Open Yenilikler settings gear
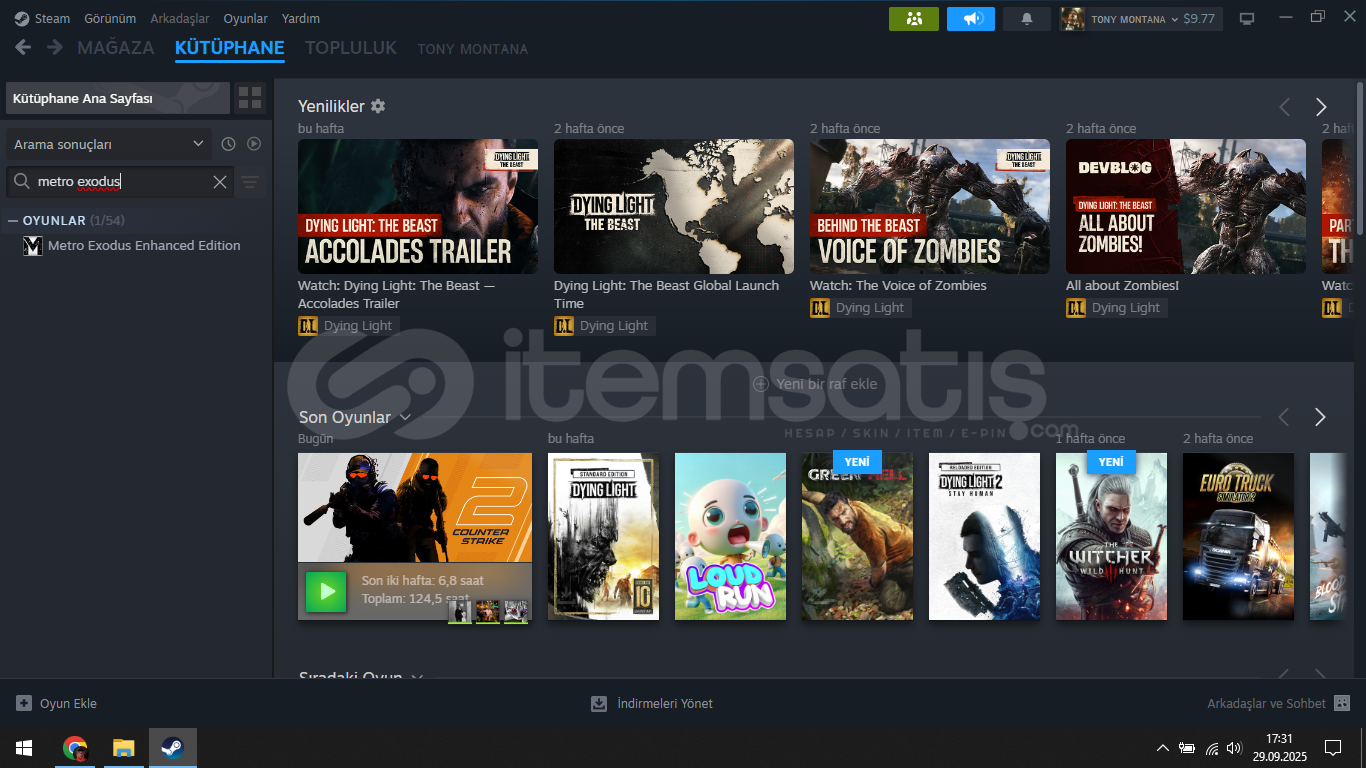The image size is (1366, 768). (378, 106)
